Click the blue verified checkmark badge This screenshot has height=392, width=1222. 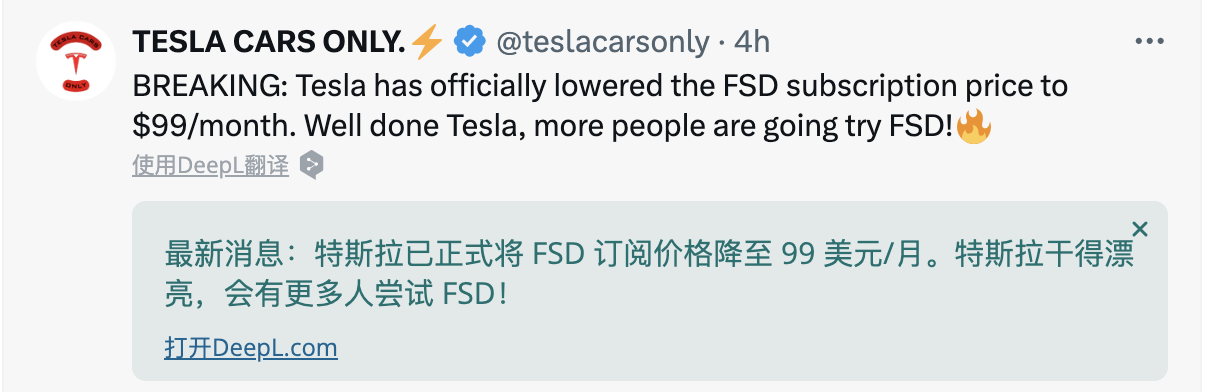tap(468, 42)
